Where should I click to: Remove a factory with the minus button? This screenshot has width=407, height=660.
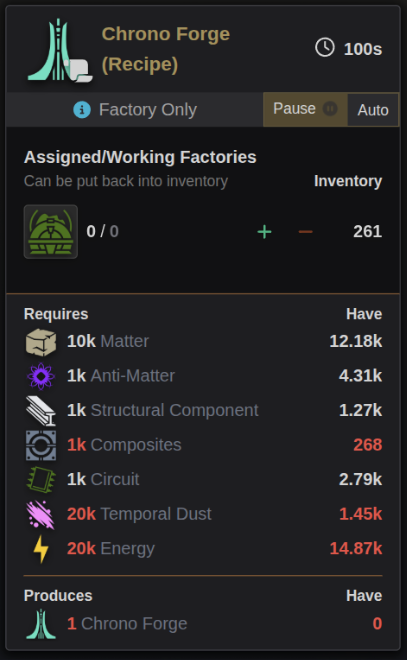tap(306, 232)
